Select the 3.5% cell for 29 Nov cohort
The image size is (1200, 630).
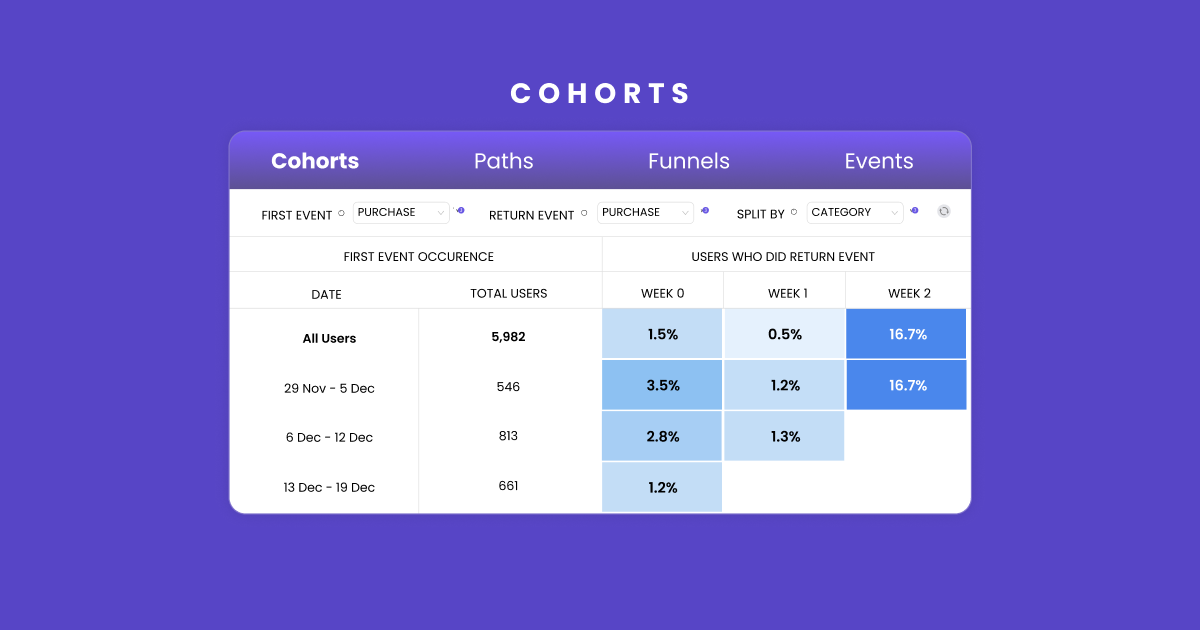[x=662, y=384]
